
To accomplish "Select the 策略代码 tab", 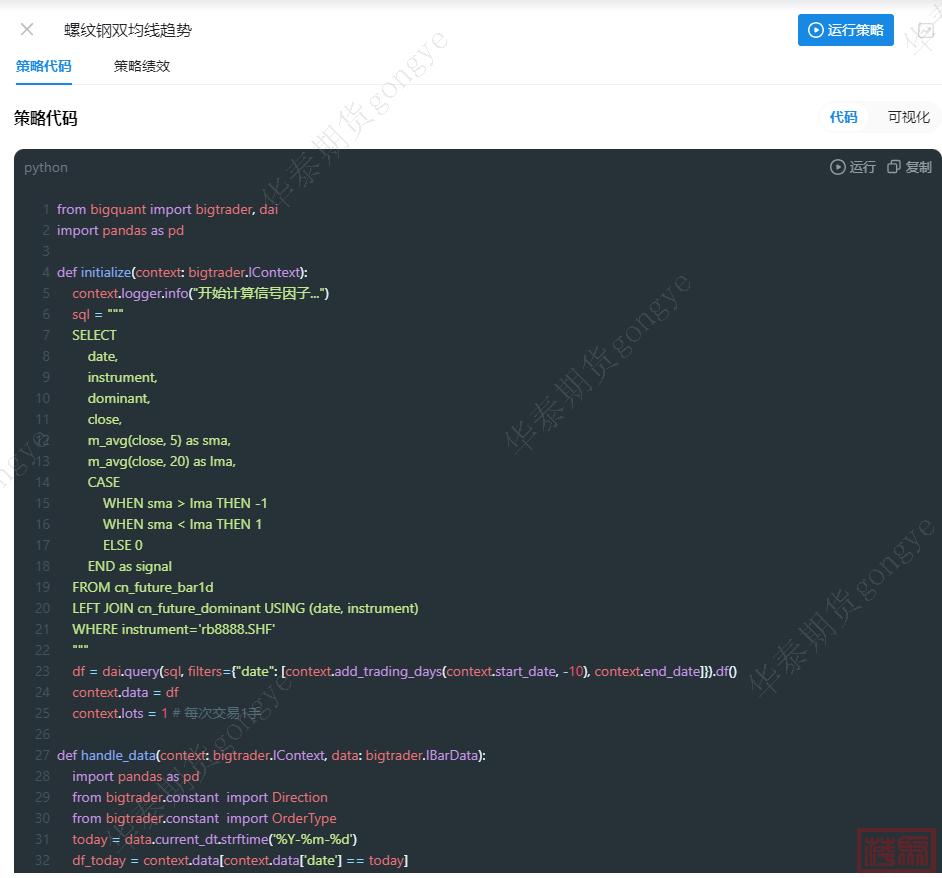I will pyautogui.click(x=44, y=66).
